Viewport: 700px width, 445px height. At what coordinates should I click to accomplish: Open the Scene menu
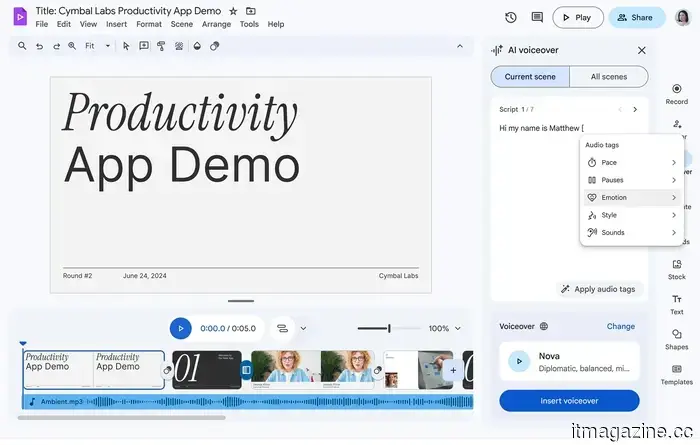[x=182, y=24]
